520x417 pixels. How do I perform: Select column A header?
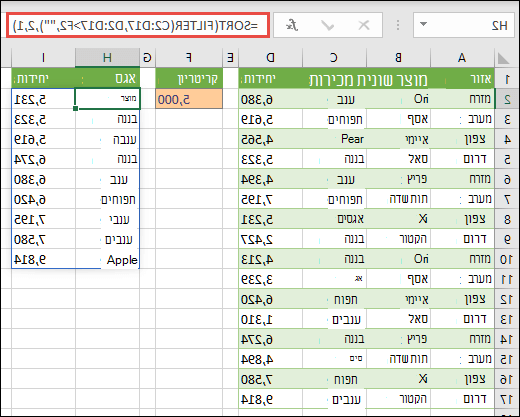[x=462, y=58]
